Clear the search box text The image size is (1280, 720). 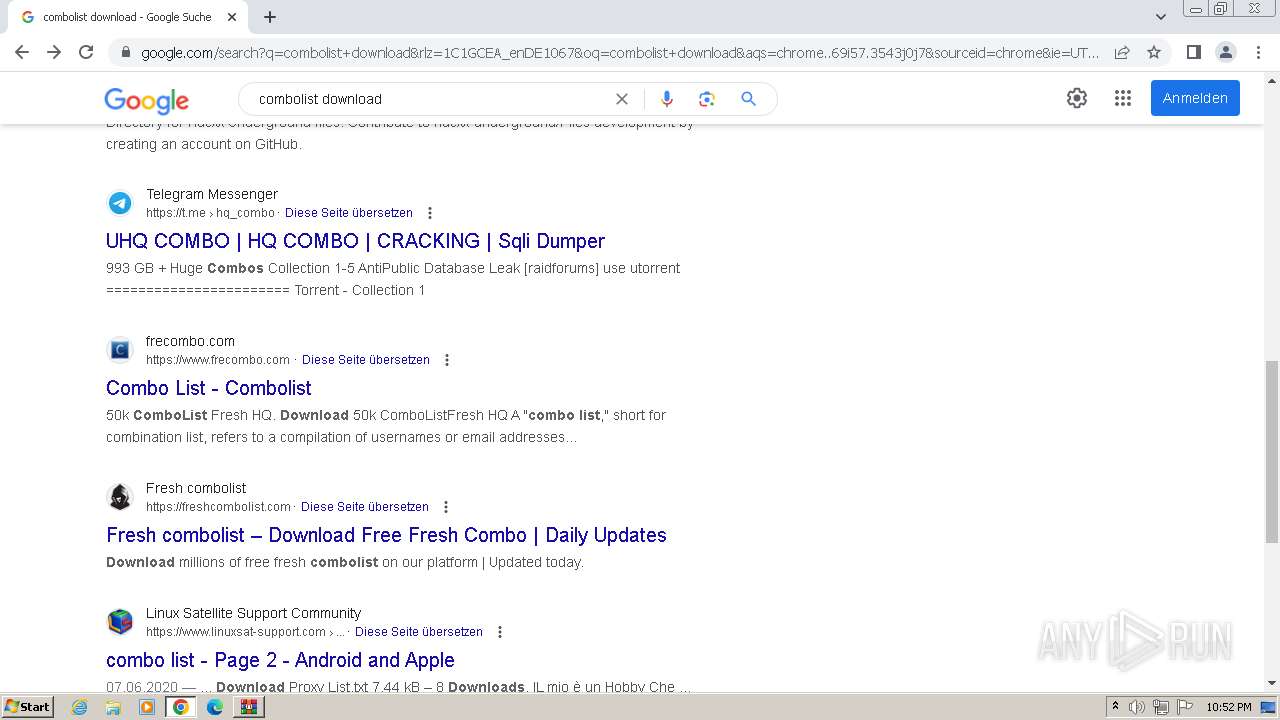coord(622,99)
